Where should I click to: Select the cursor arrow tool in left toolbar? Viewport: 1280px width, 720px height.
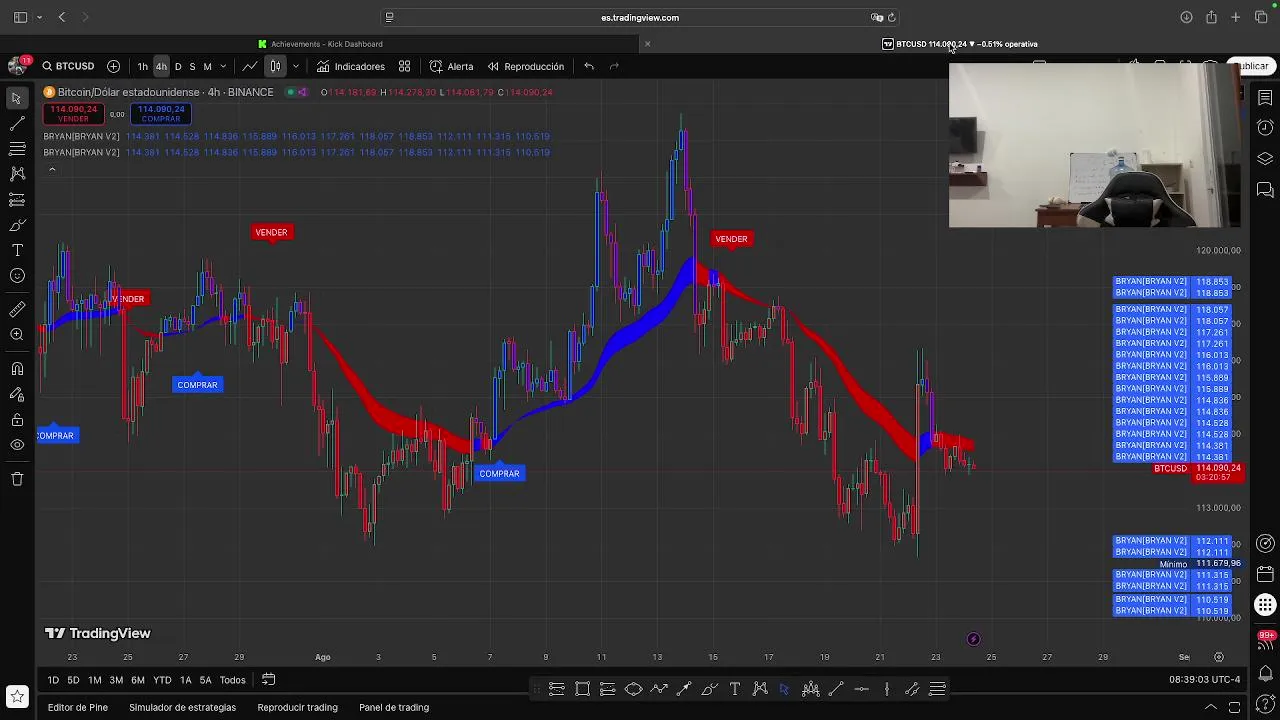17,98
